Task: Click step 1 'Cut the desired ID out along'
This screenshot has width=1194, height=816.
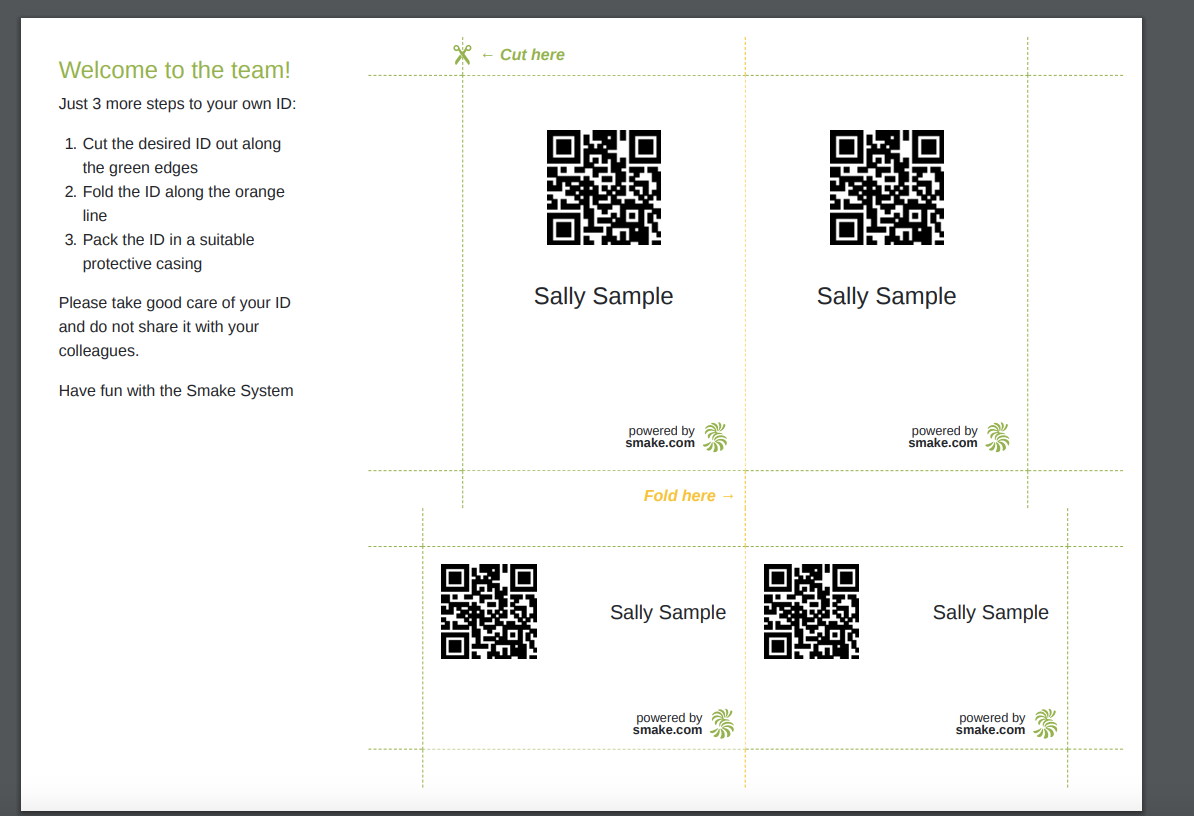Action: tap(181, 144)
